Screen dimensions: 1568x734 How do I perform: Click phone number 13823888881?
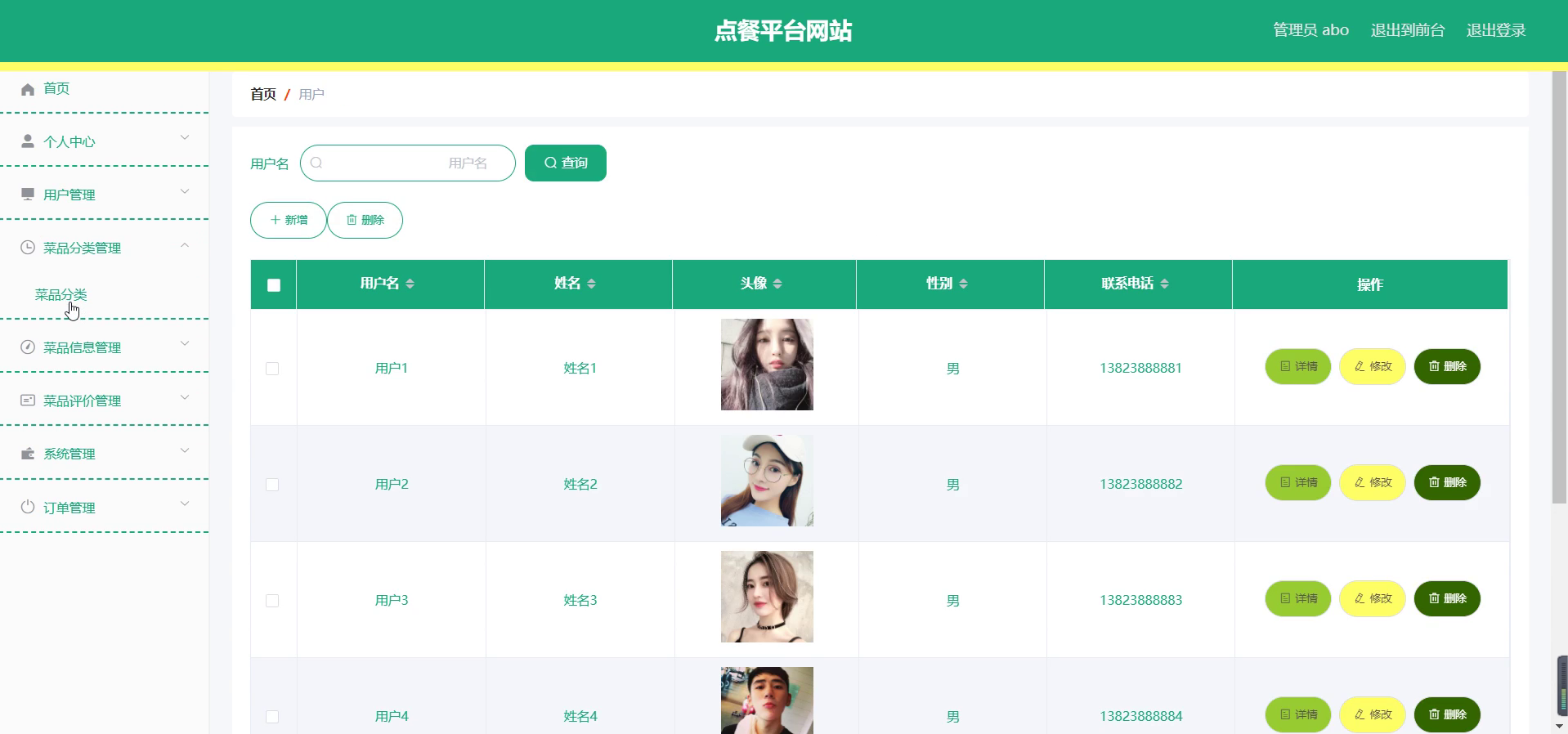1140,368
